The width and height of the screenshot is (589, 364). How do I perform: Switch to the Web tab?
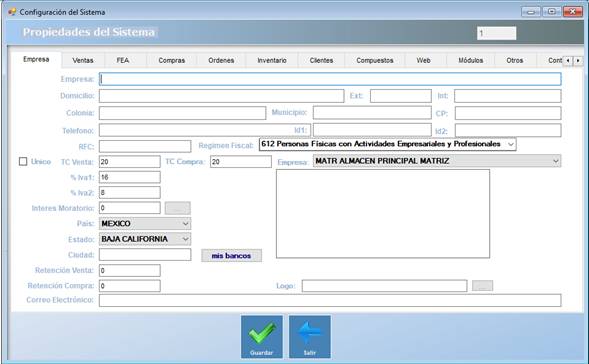423,60
